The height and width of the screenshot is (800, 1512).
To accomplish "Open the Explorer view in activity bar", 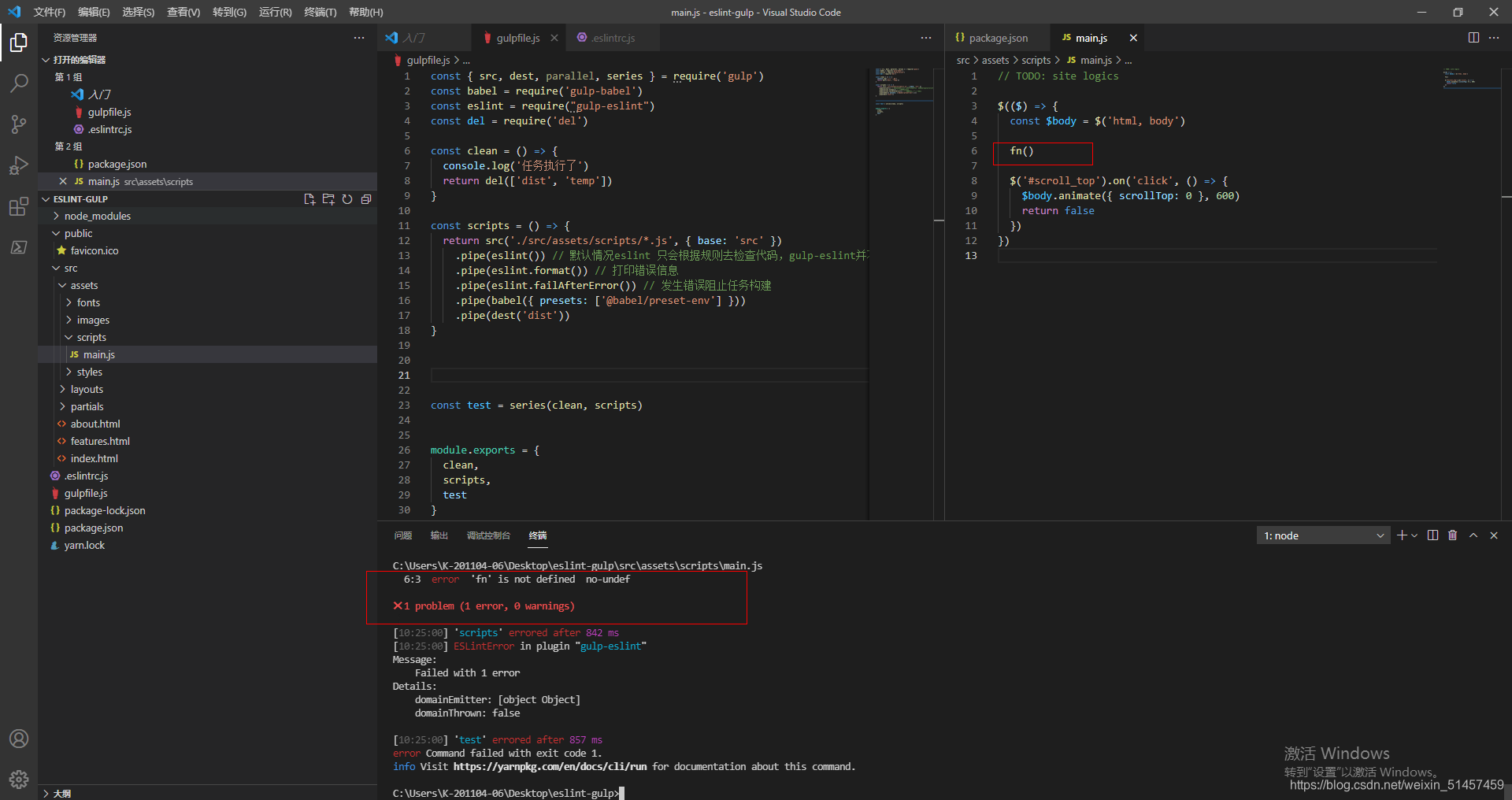I will (x=19, y=43).
